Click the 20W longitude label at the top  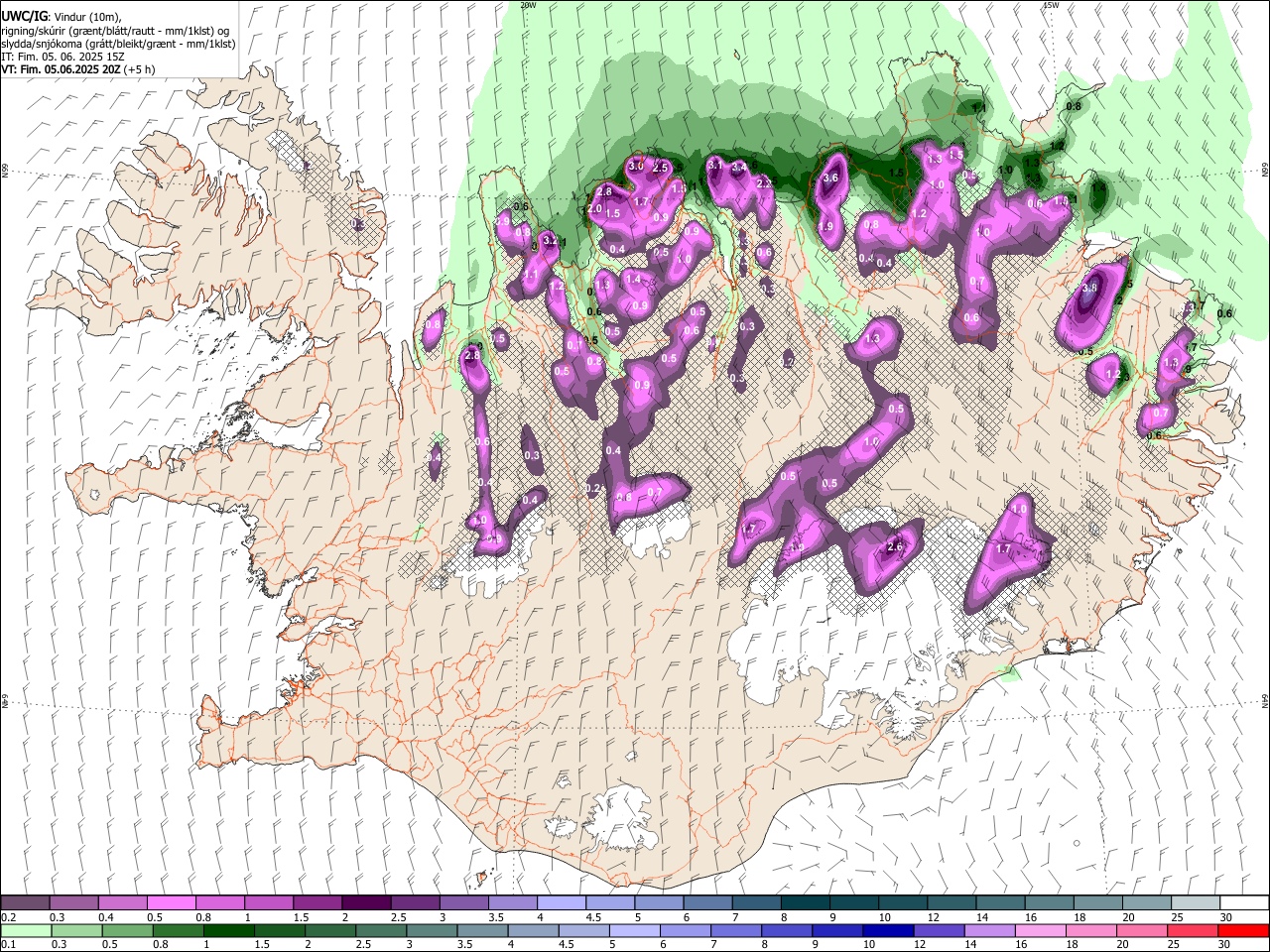529,5
